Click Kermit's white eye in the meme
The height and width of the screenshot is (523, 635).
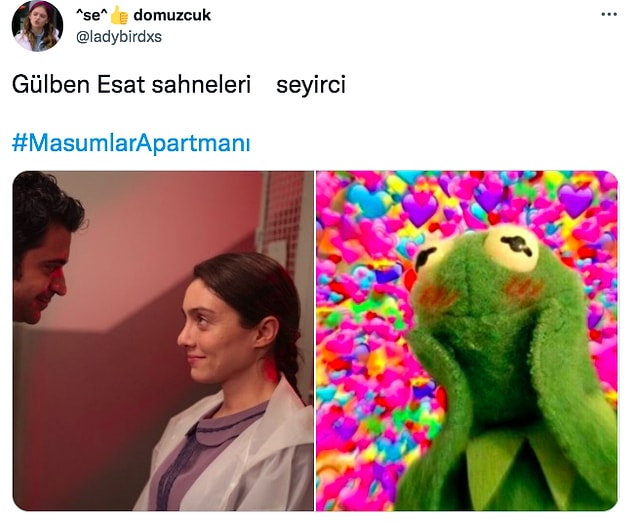[511, 248]
